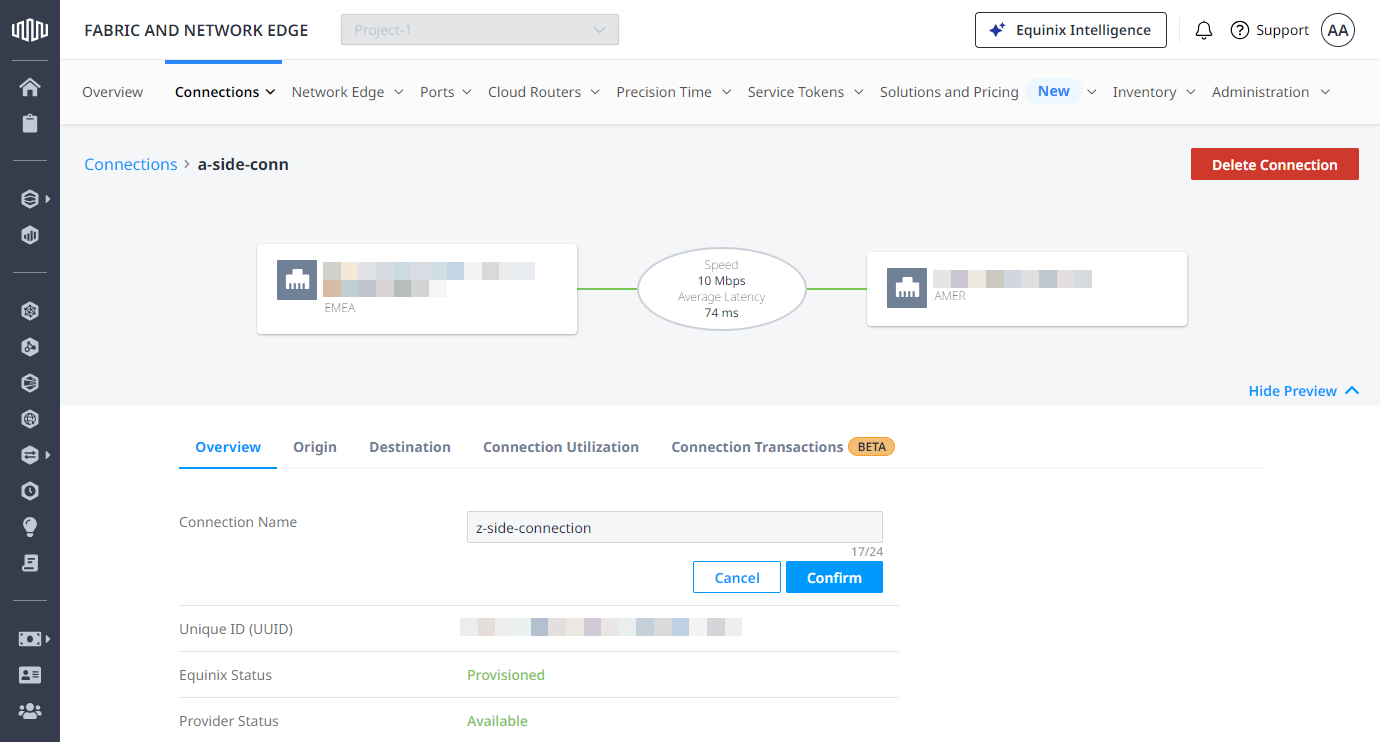
Task: Expand the Cloud Routers menu
Action: point(544,92)
